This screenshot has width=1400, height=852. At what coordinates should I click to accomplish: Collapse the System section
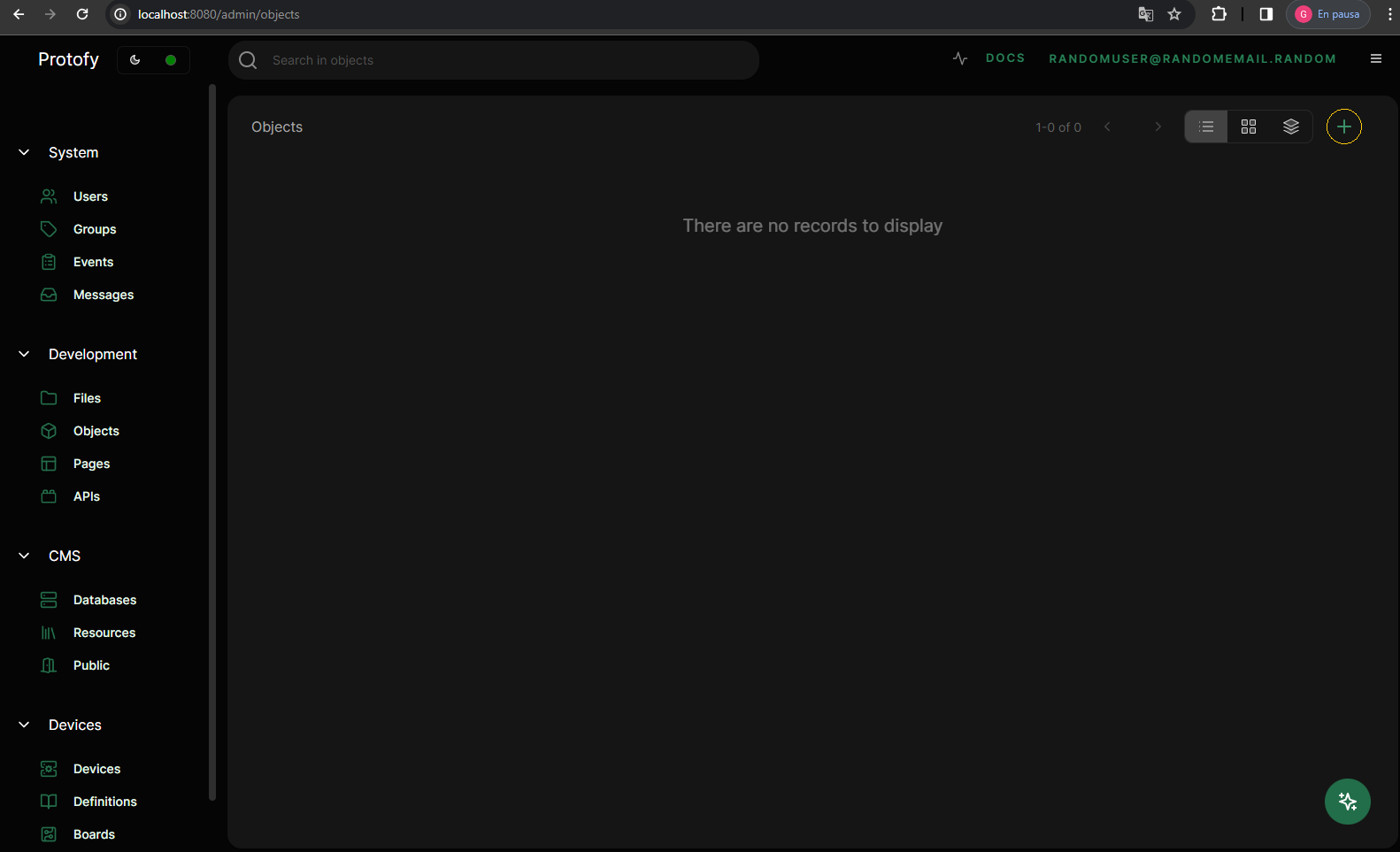pyautogui.click(x=25, y=152)
